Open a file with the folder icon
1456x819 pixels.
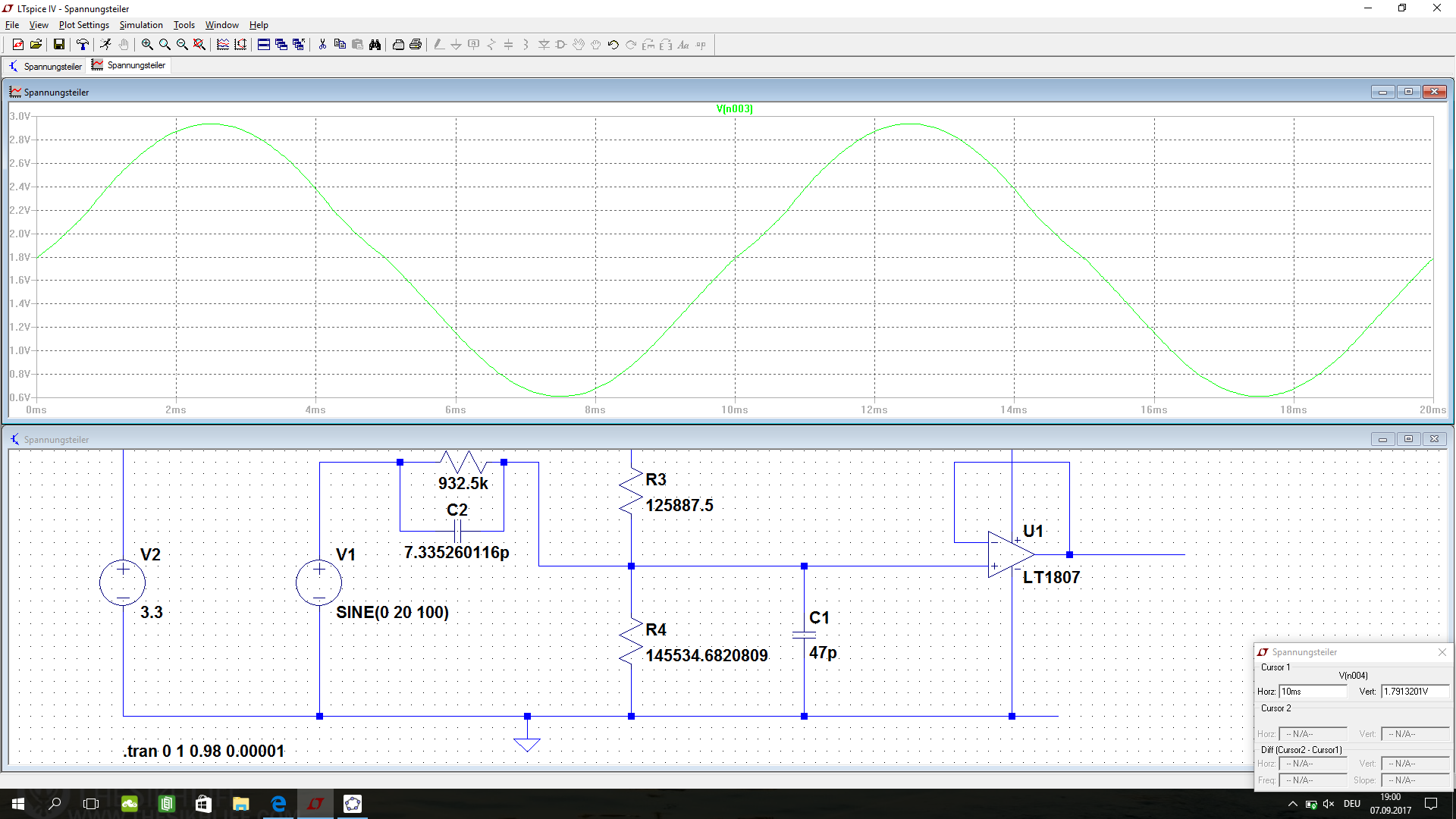point(36,45)
